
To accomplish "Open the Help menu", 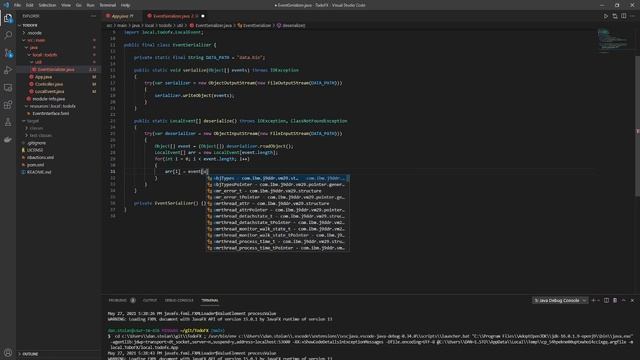I will (125, 5).
